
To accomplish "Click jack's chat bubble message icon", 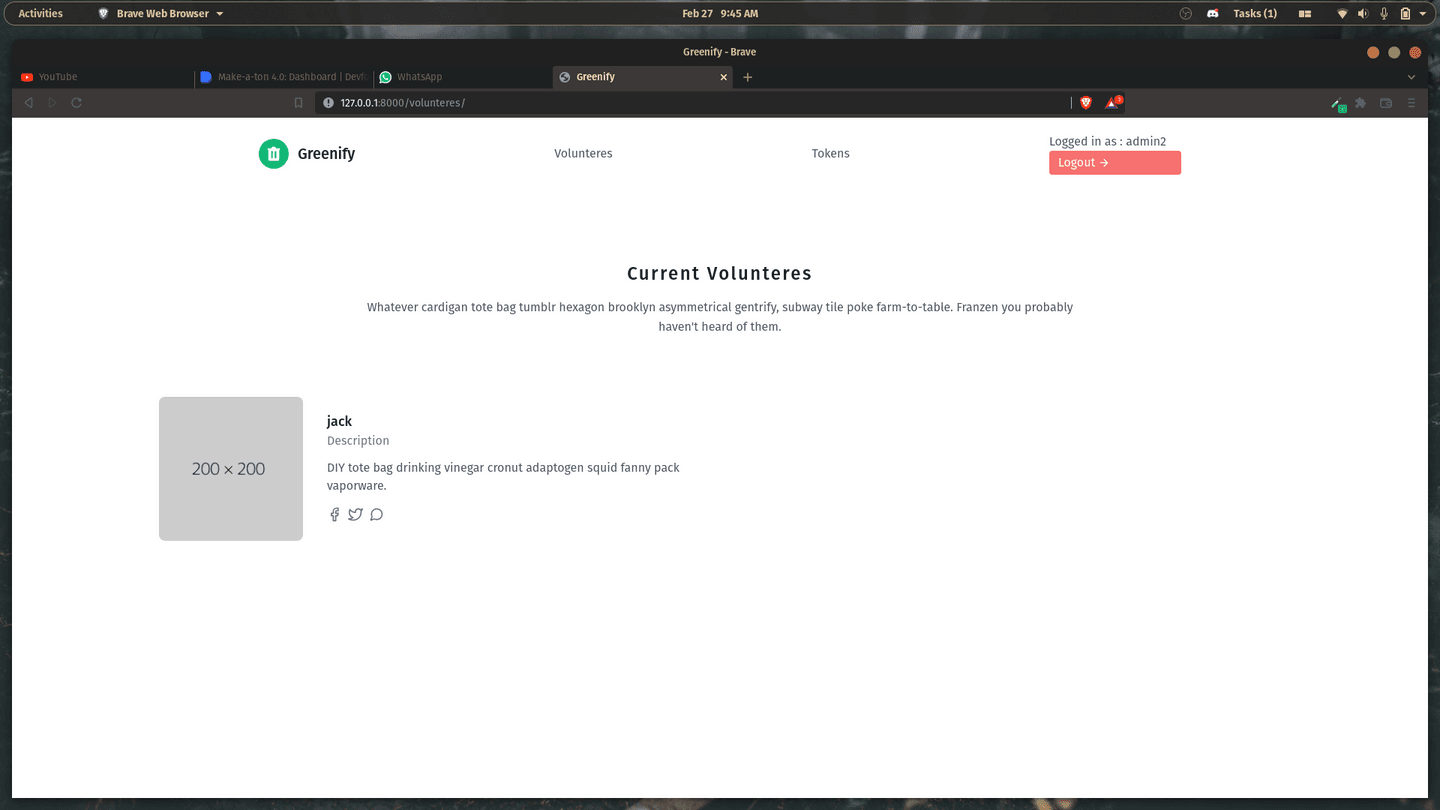I will click(377, 515).
